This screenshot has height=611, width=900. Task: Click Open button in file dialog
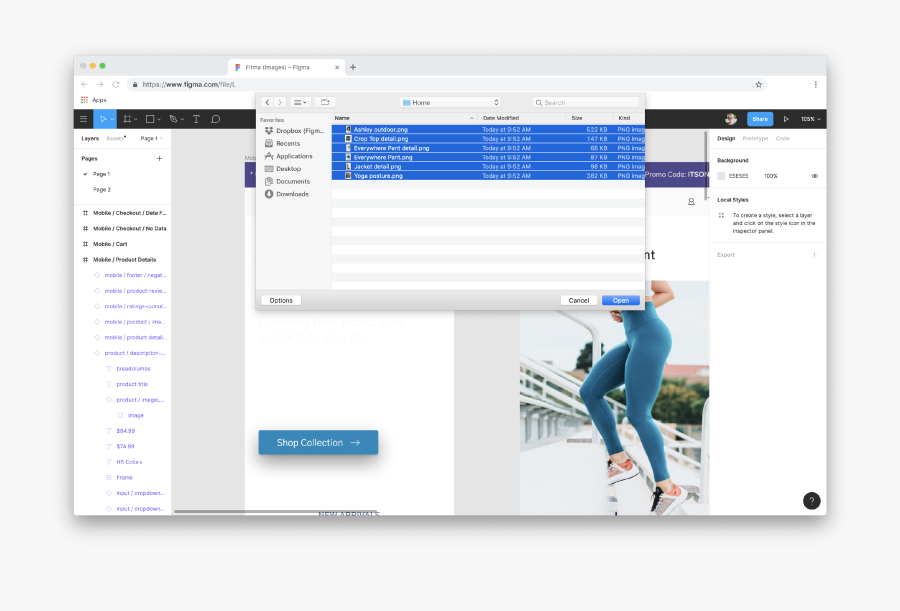(620, 300)
